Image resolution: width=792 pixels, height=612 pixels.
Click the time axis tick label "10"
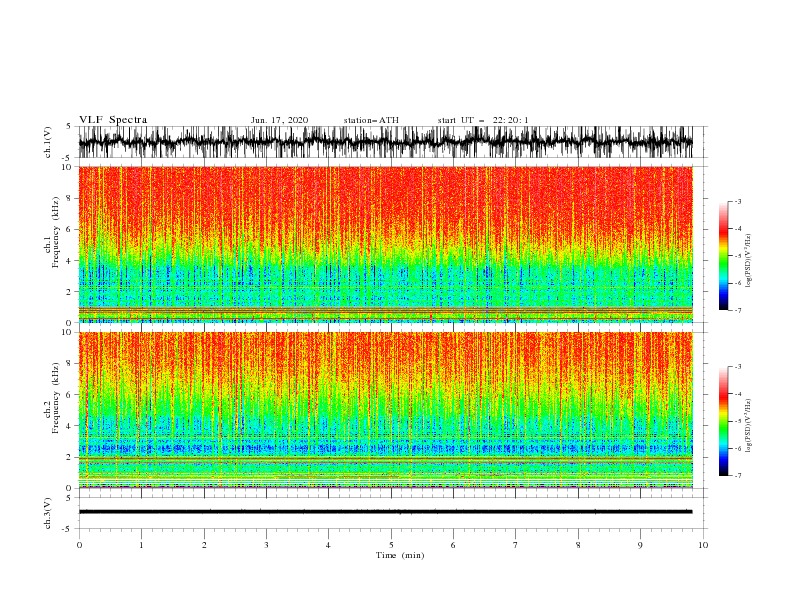pos(703,545)
